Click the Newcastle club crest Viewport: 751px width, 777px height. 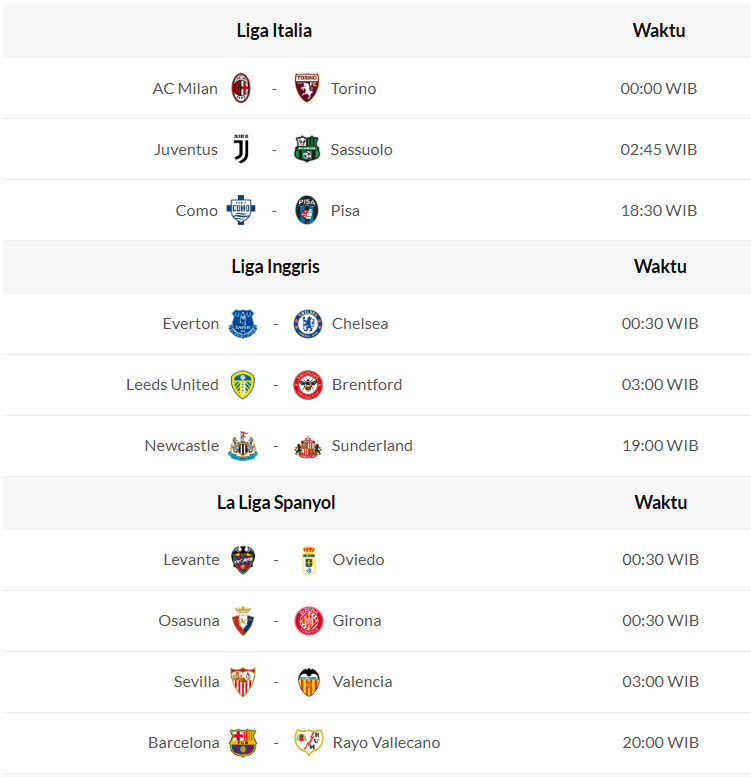pos(243,445)
